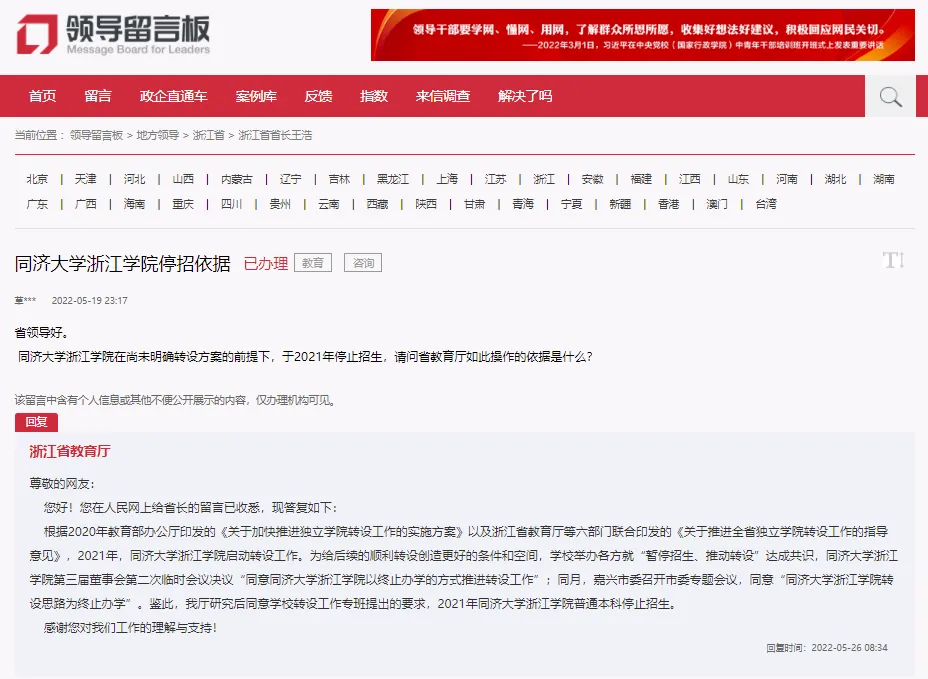Open the 反馈 menu item
The height and width of the screenshot is (679, 928).
pos(318,96)
